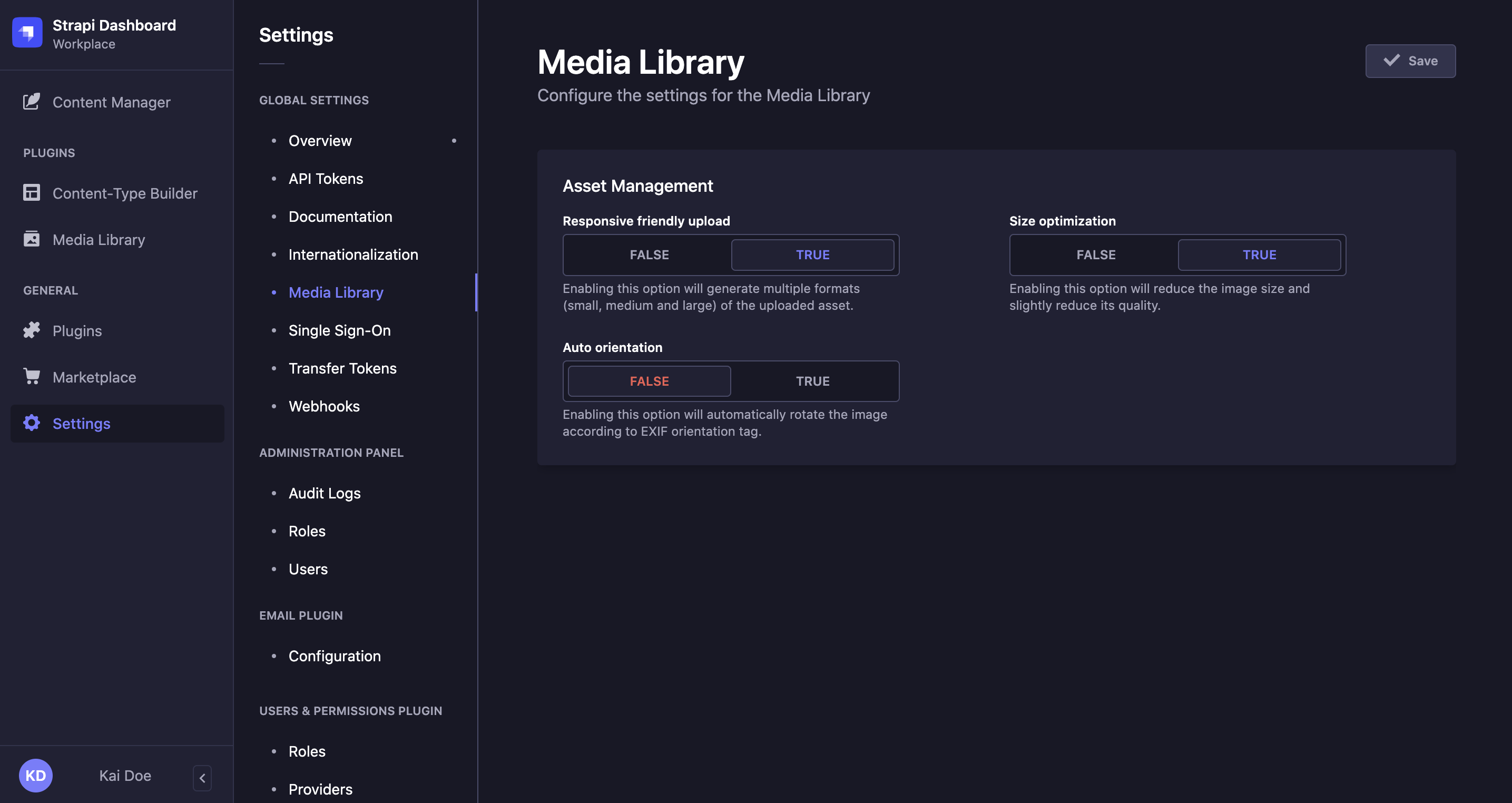
Task: Open the Content Manager from the sidebar
Action: click(111, 102)
